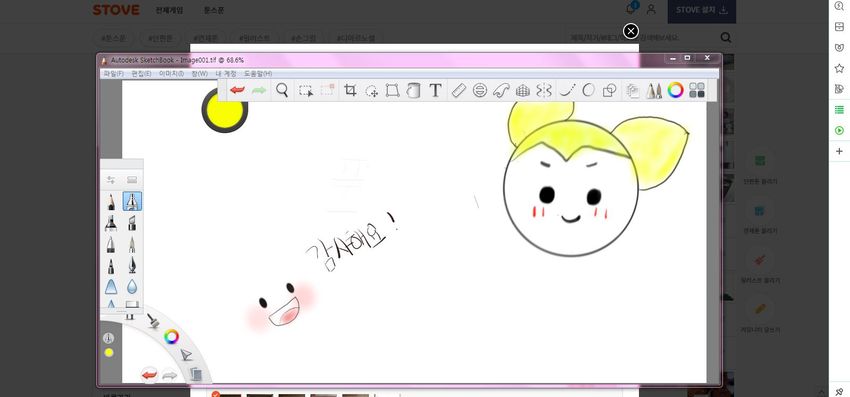Expand the layers icon in lagoon
The image size is (850, 397).
(196, 374)
